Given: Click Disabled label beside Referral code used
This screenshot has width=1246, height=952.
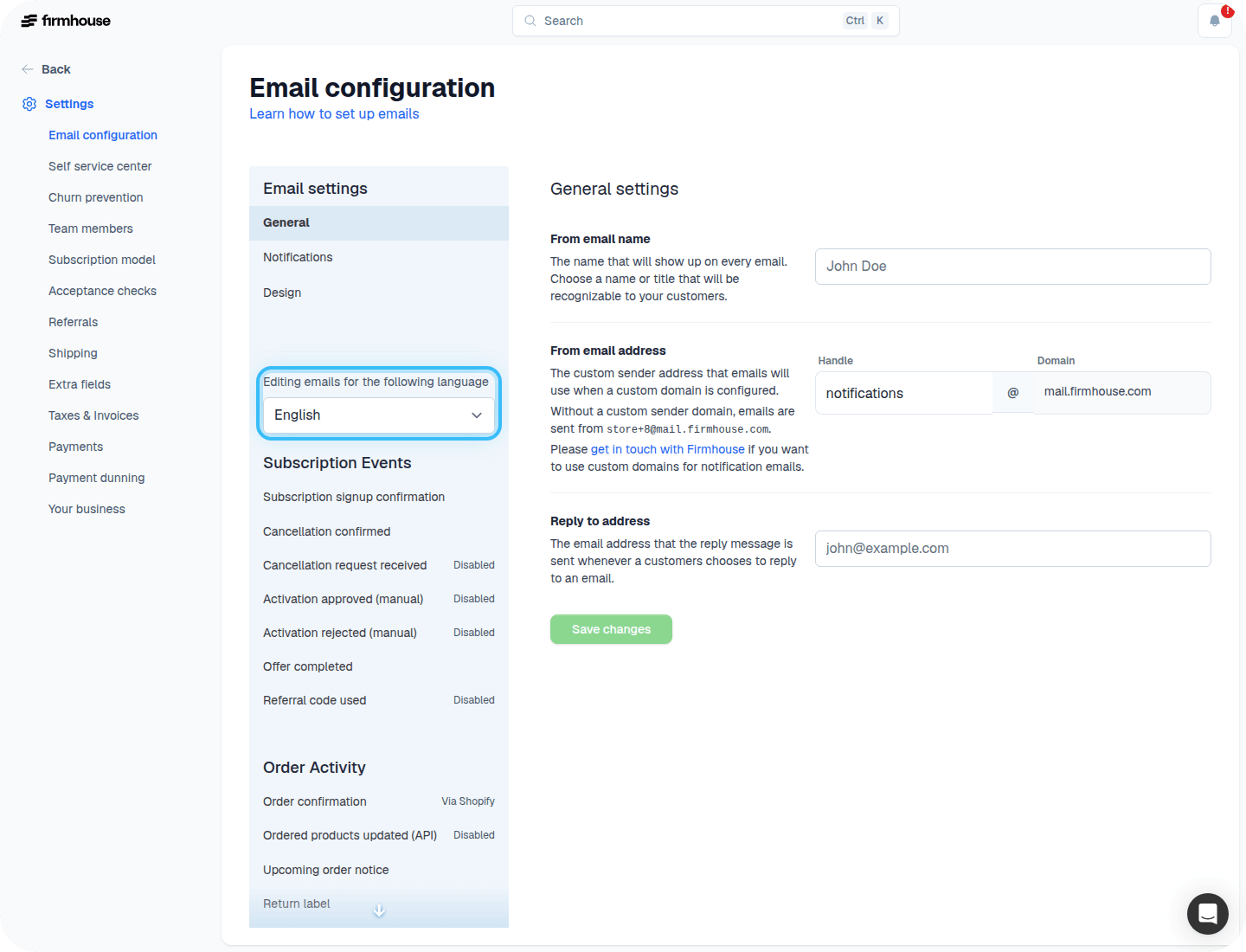Looking at the screenshot, I should [474, 700].
